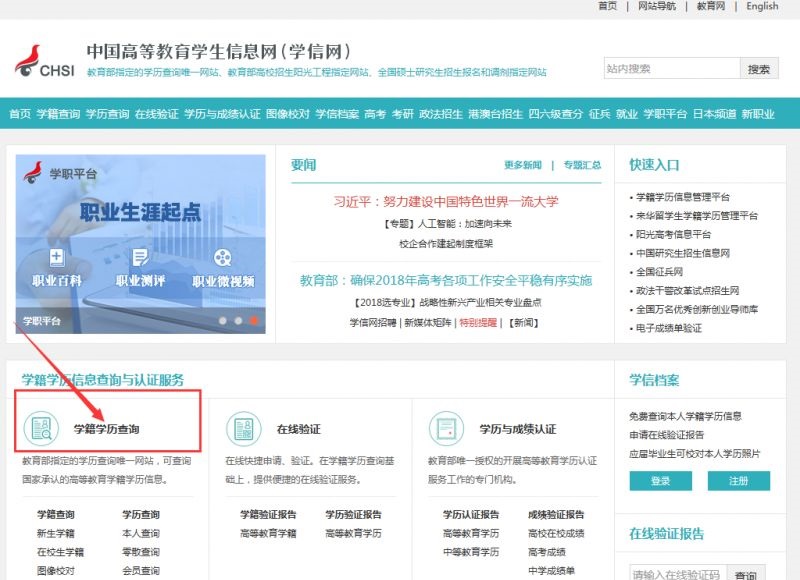Open 阳光高考信息平台 quick link
800x580 pixels.
tap(673, 234)
